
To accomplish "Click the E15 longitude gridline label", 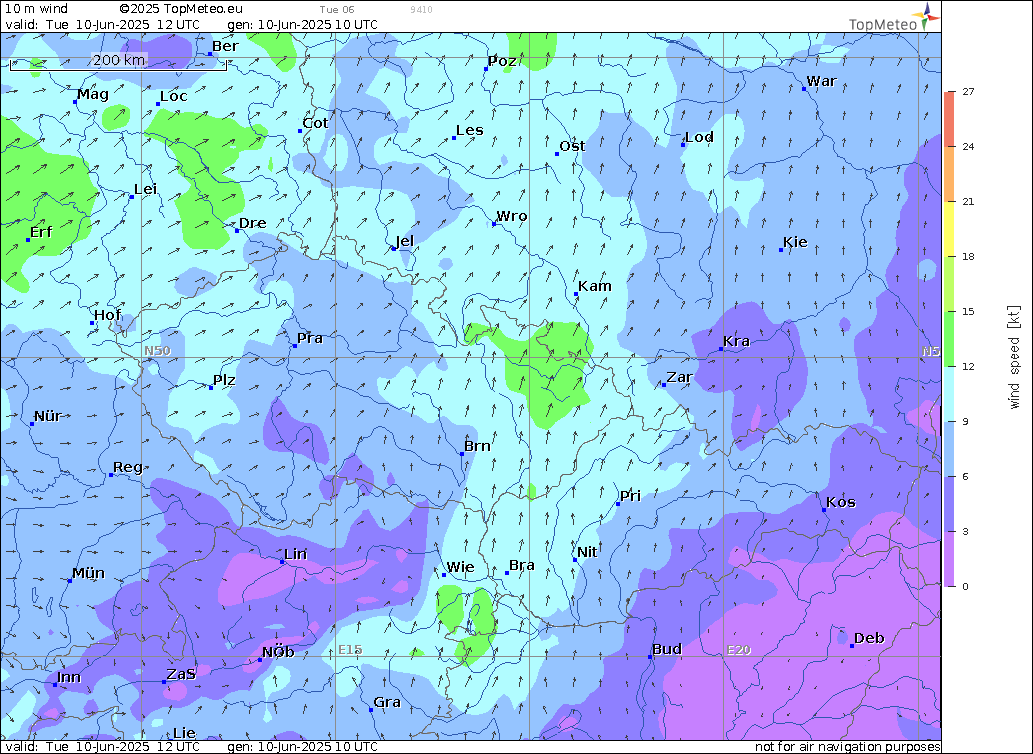I will (x=350, y=650).
